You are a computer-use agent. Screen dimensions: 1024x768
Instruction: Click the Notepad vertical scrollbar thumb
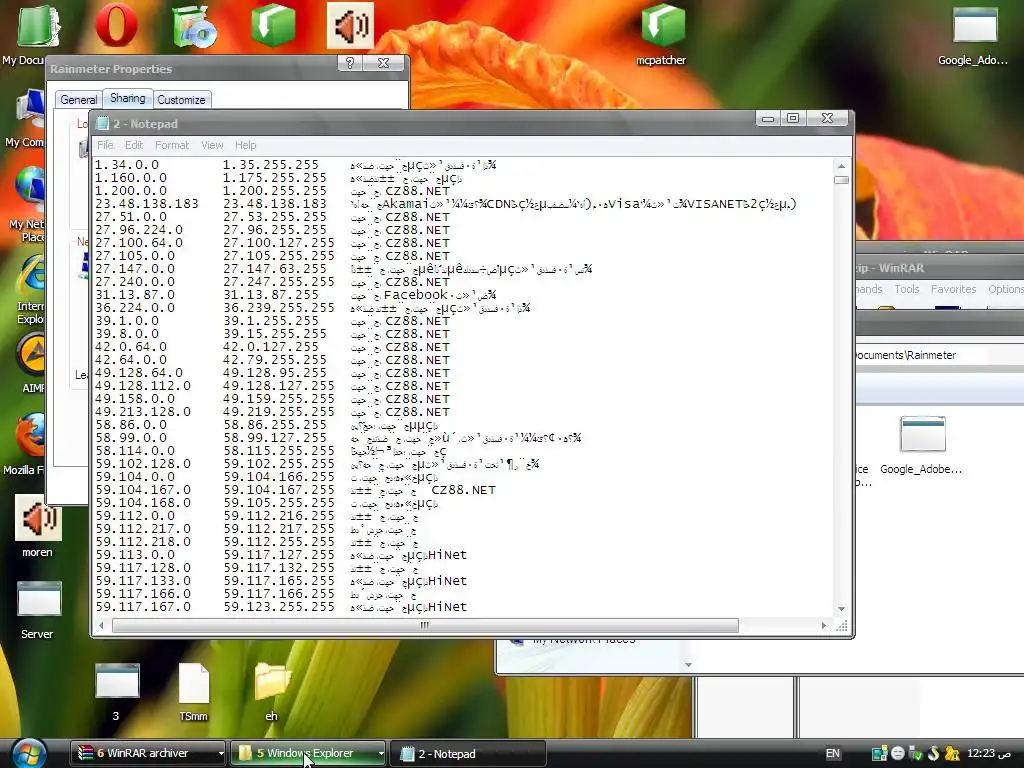(841, 180)
